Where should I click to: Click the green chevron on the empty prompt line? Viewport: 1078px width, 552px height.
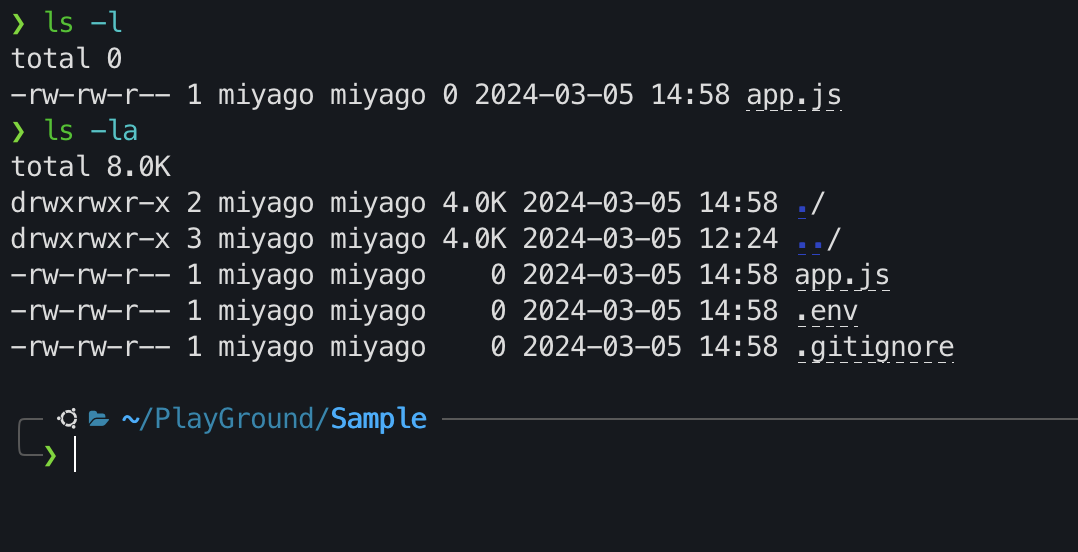pyautogui.click(x=51, y=455)
